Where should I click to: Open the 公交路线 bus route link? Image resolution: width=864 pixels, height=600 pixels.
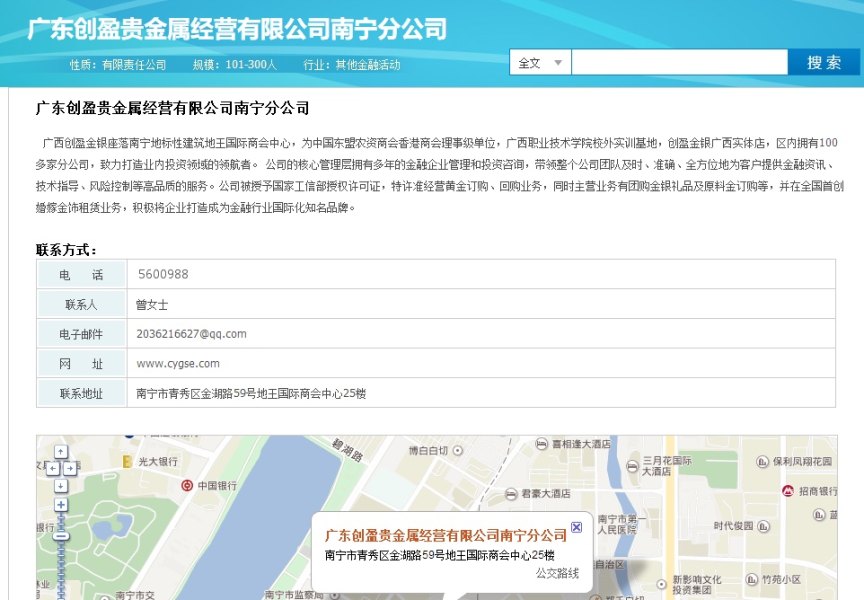pyautogui.click(x=557, y=573)
